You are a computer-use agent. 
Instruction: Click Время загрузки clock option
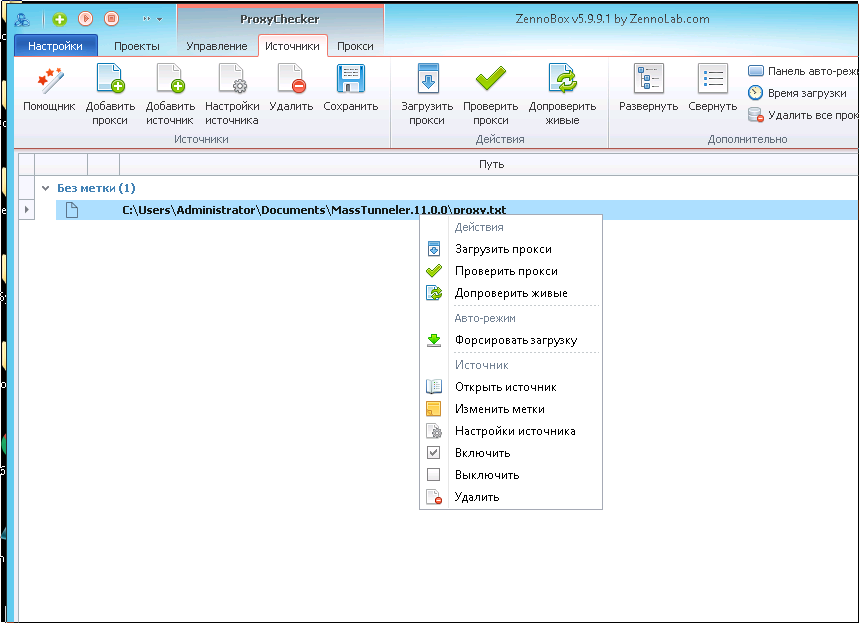pyautogui.click(x=798, y=93)
